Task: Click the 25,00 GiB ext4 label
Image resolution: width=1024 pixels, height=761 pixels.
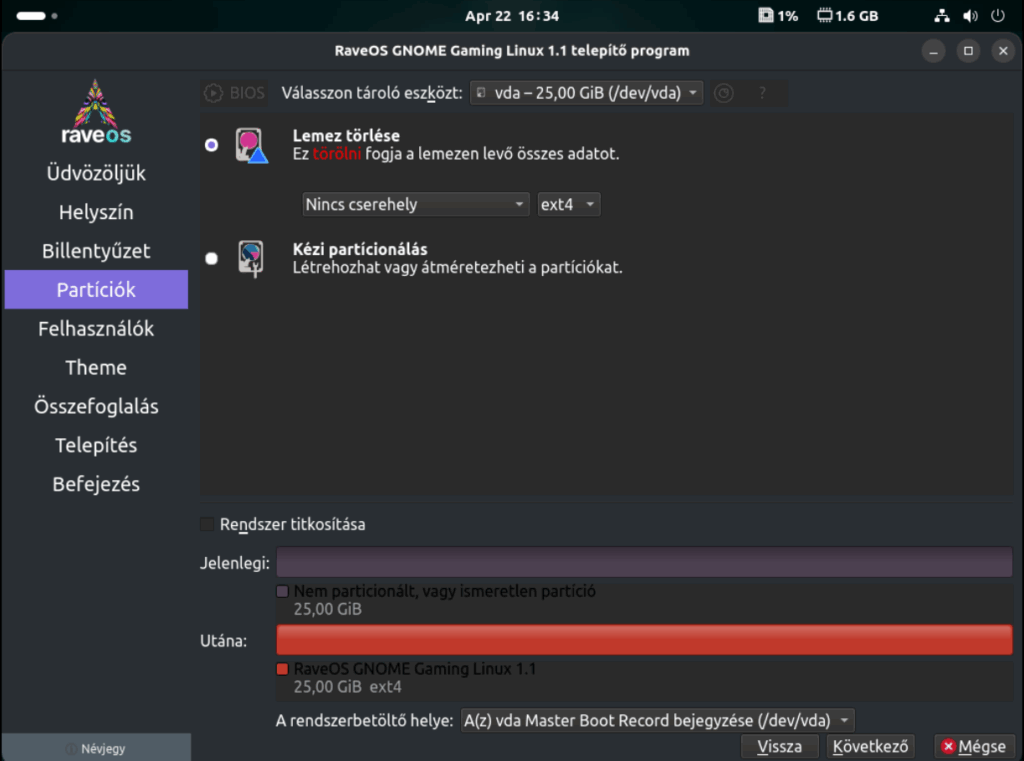Action: [x=347, y=687]
